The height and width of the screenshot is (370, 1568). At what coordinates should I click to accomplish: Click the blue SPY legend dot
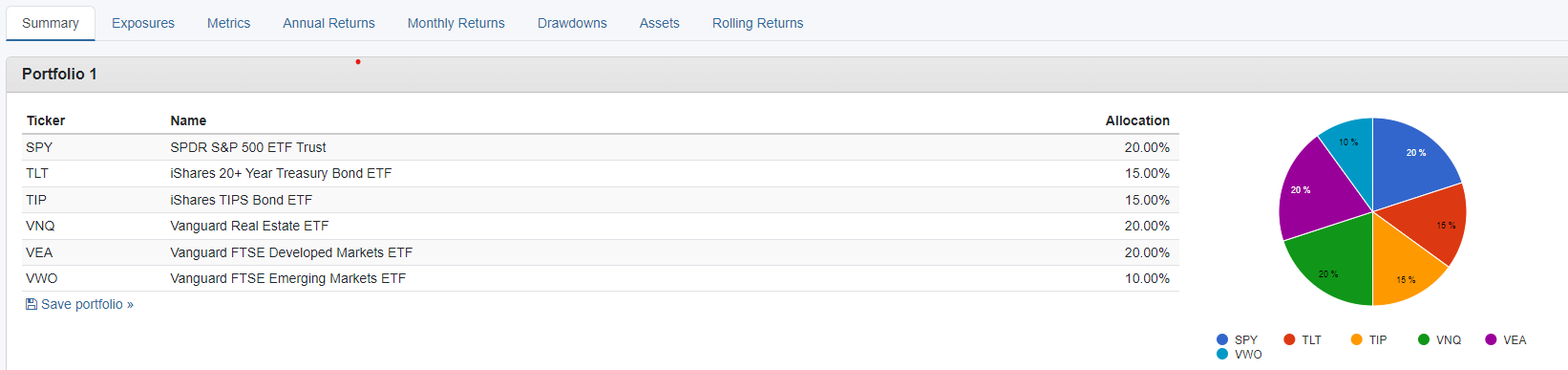pyautogui.click(x=1222, y=339)
